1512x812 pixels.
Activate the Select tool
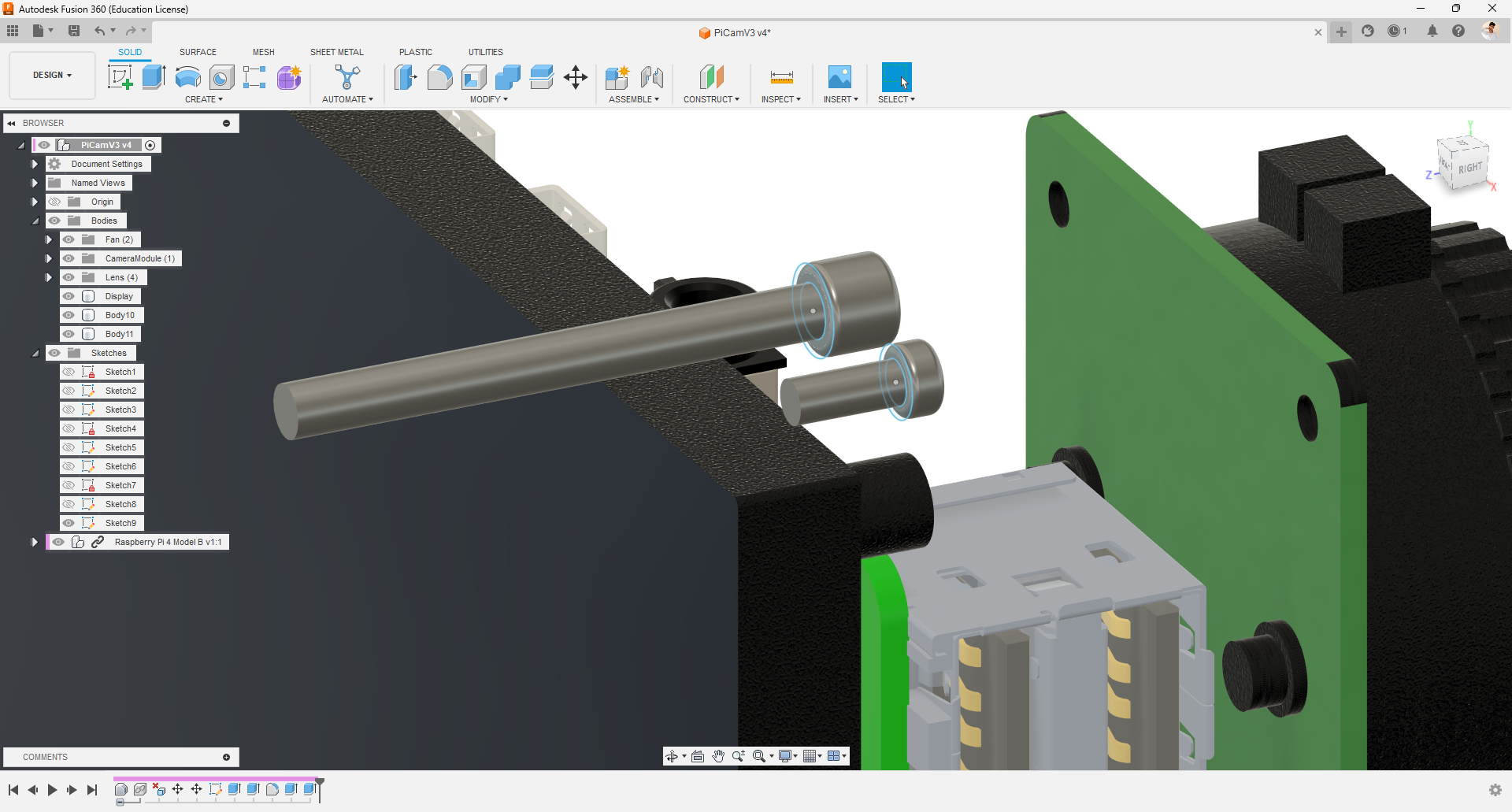coord(896,77)
